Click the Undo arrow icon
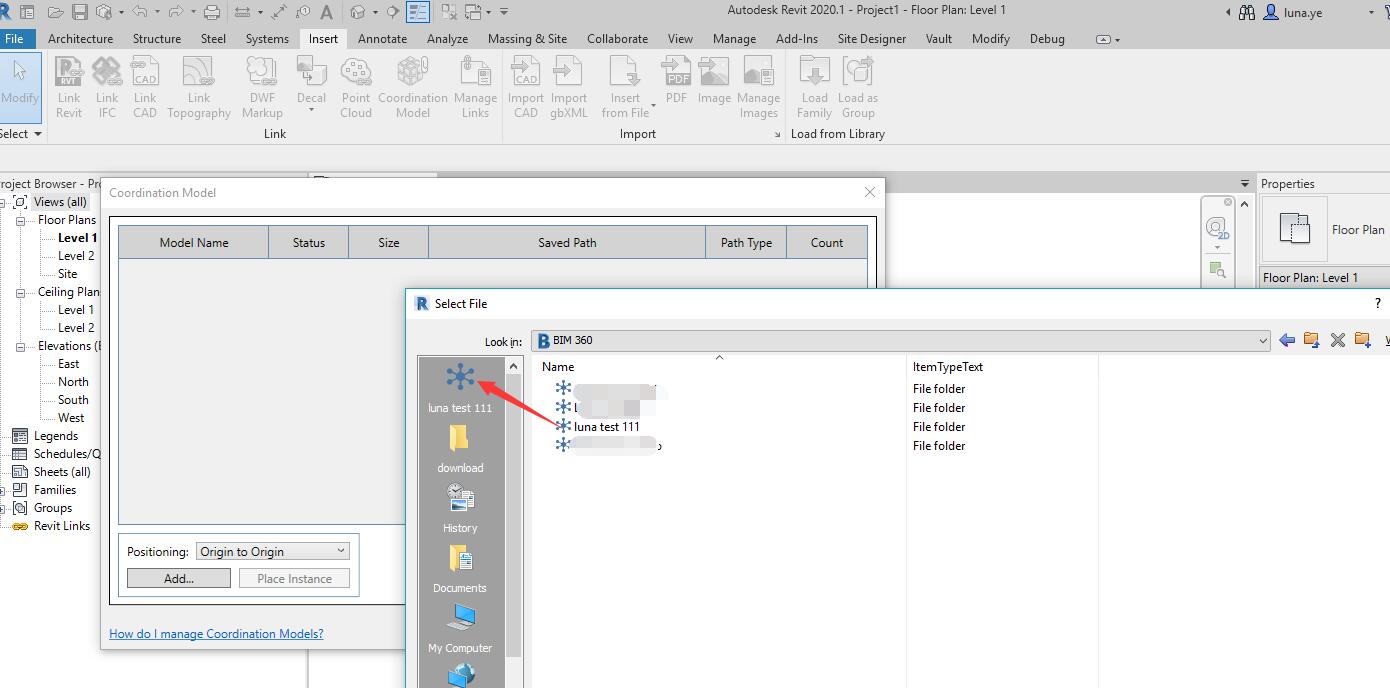 [140, 12]
